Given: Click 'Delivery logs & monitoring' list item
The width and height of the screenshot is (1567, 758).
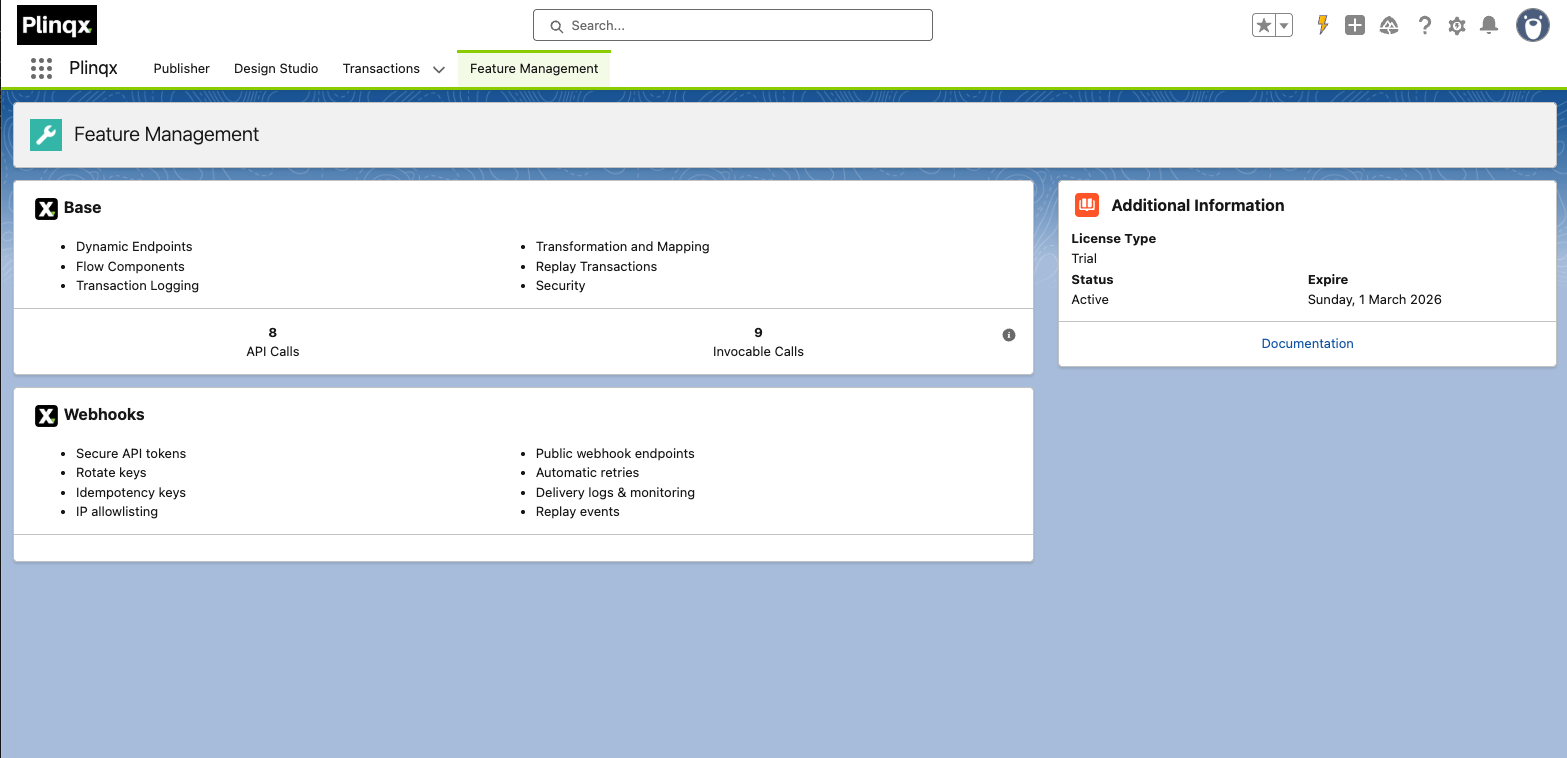Looking at the screenshot, I should (x=615, y=492).
